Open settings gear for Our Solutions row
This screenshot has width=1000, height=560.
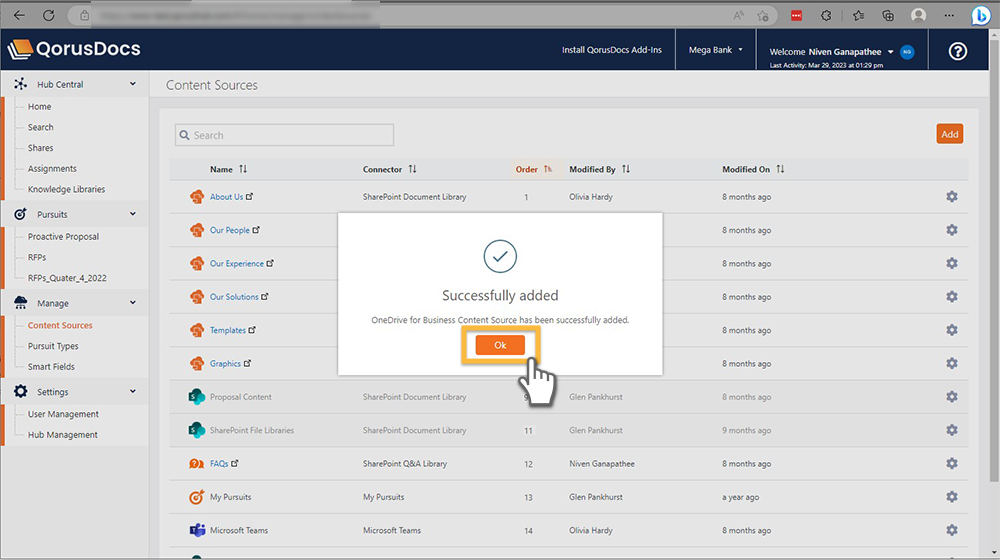pos(952,297)
